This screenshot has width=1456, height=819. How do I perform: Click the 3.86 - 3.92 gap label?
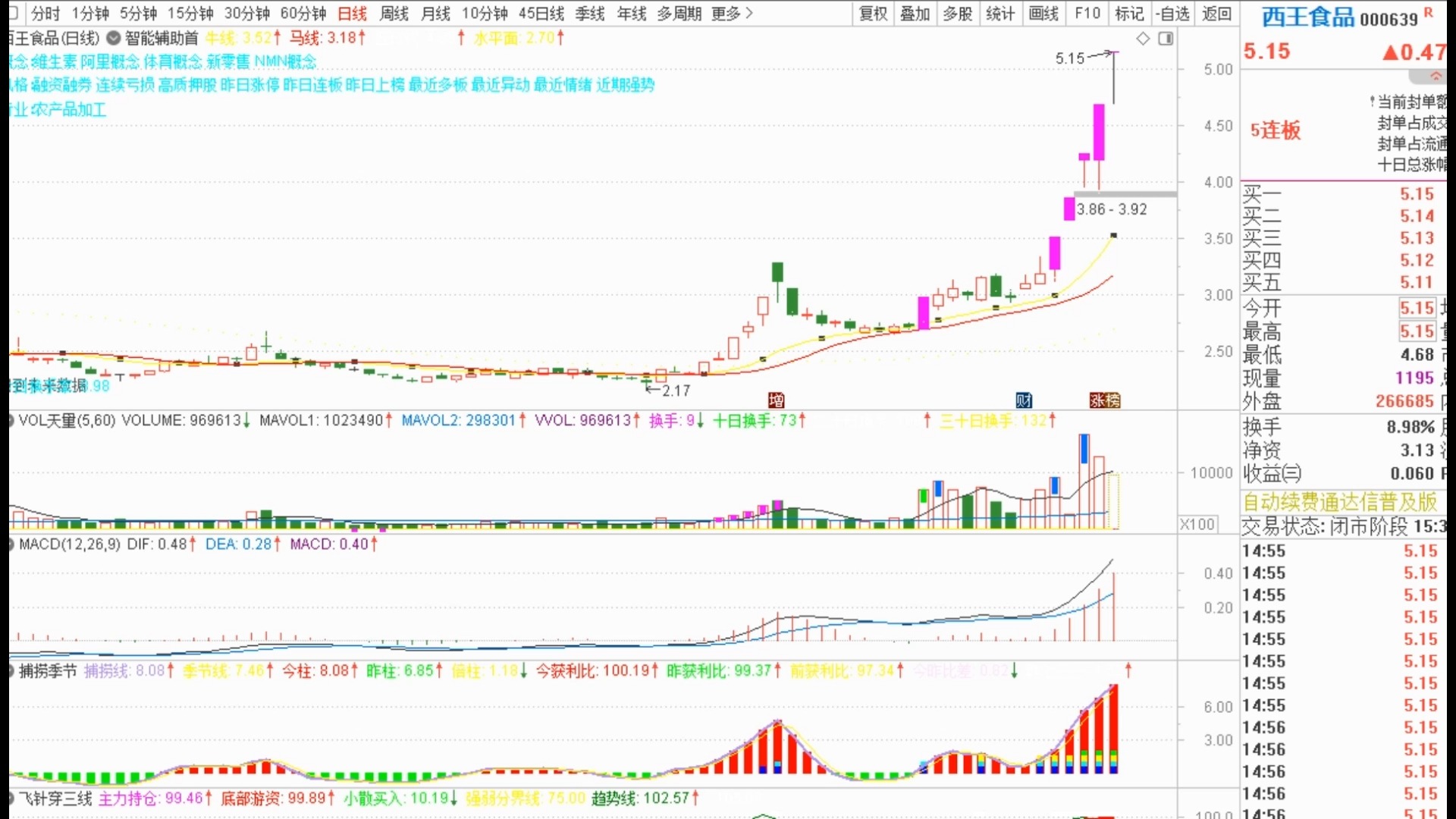click(x=1112, y=209)
